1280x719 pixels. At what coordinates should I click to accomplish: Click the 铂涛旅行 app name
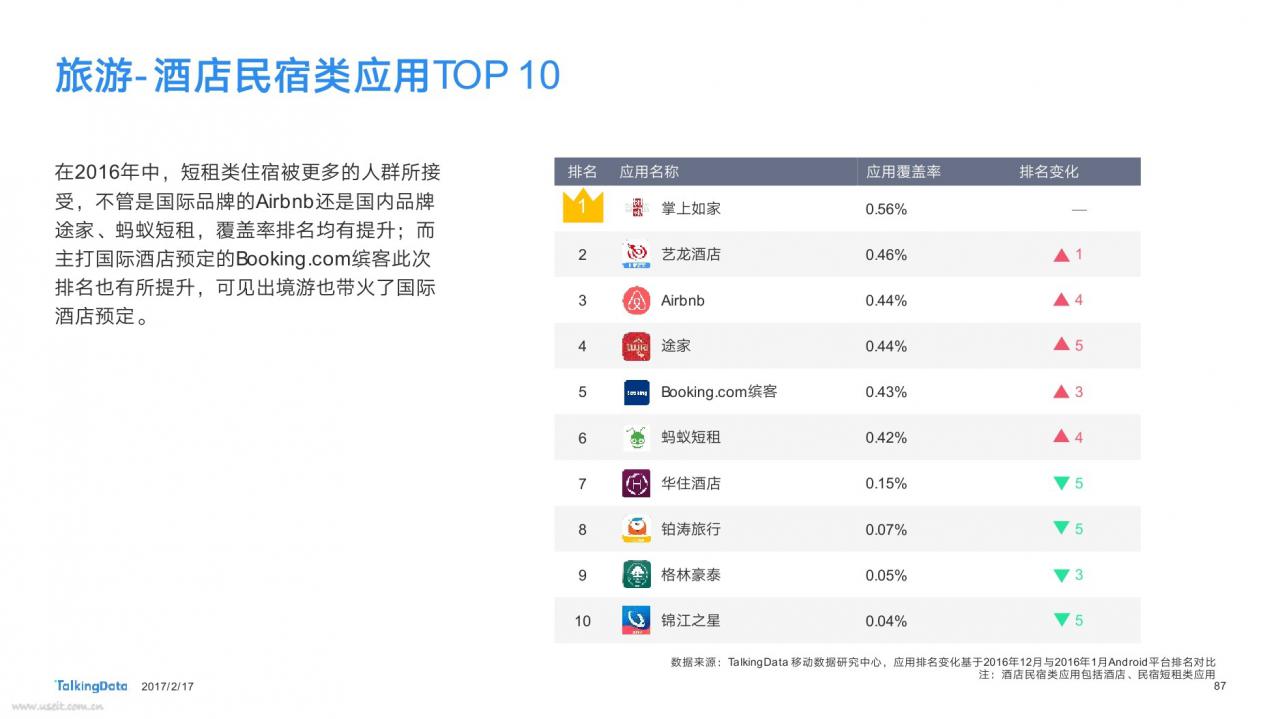[691, 529]
